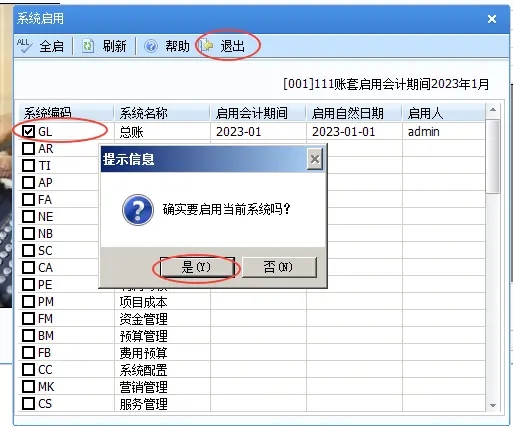Check the PM 项目成本 checkbox
Image resolution: width=513 pixels, height=426 pixels.
click(x=28, y=301)
